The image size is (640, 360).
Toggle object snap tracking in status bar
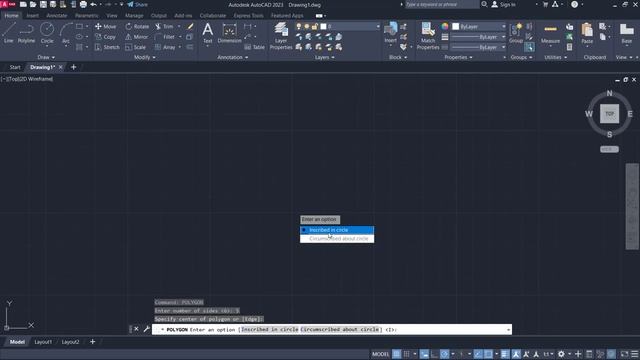click(478, 354)
